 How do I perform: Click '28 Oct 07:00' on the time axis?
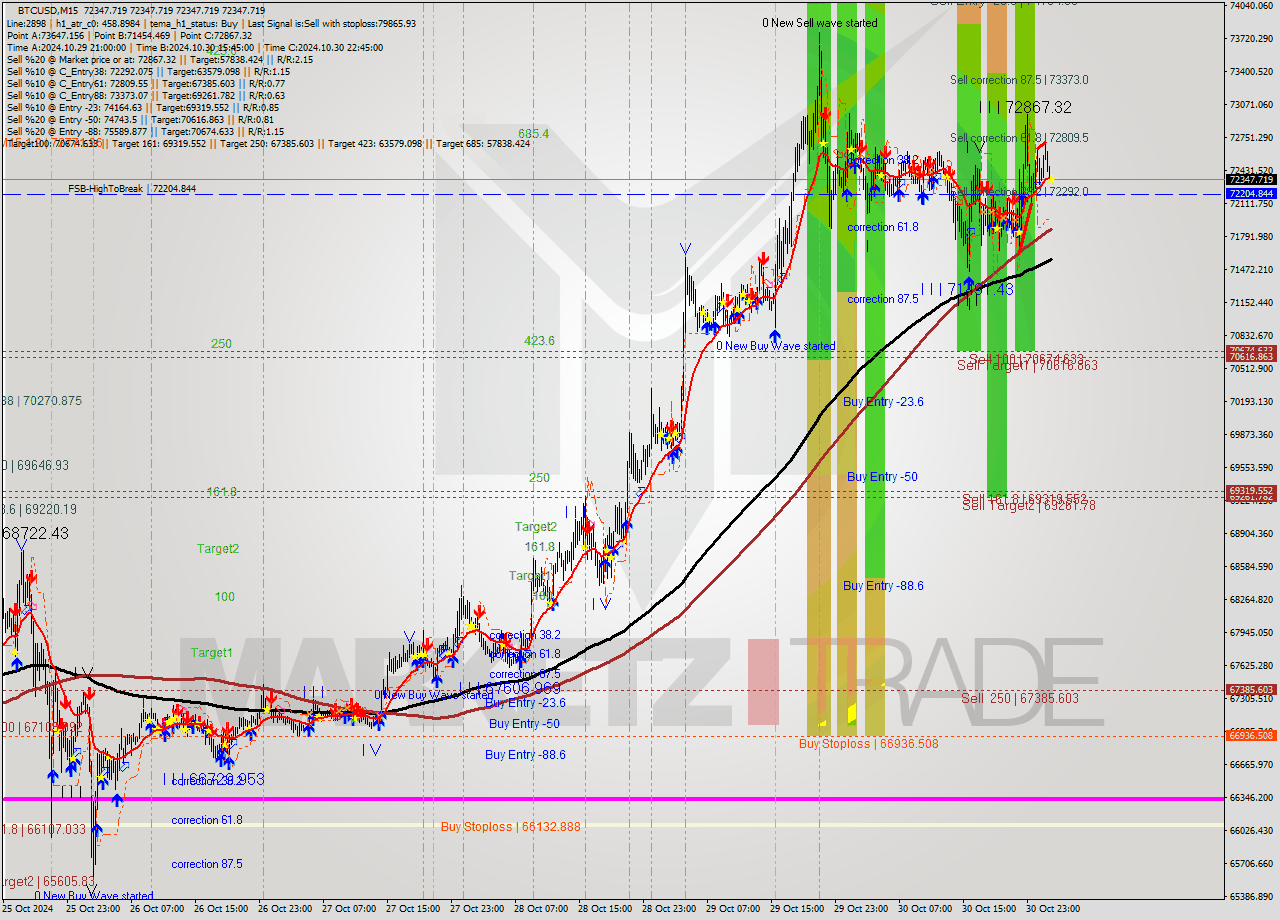click(x=540, y=909)
